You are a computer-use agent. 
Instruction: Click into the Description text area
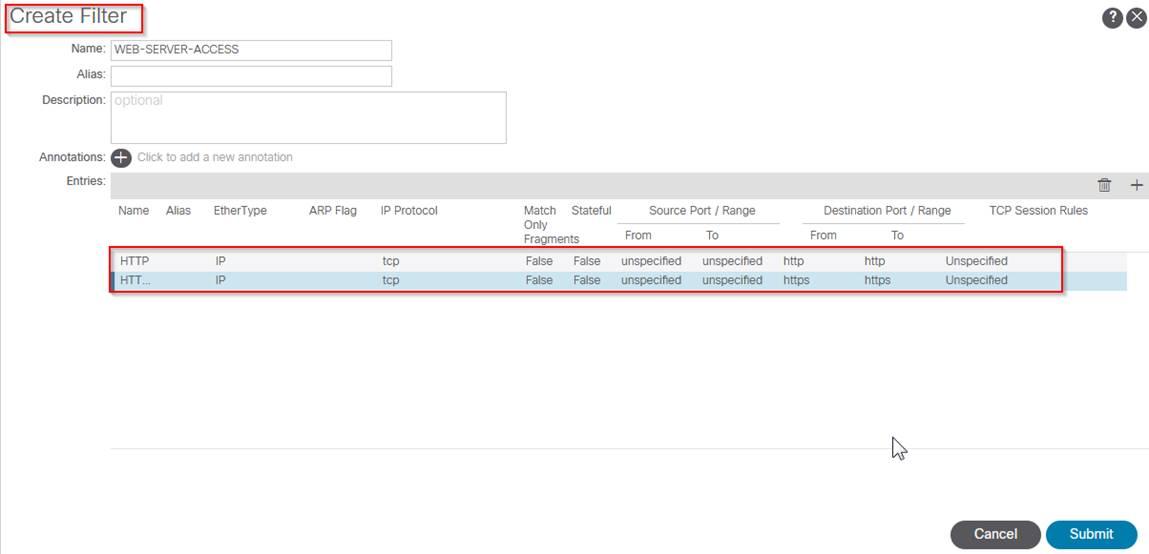coord(309,117)
